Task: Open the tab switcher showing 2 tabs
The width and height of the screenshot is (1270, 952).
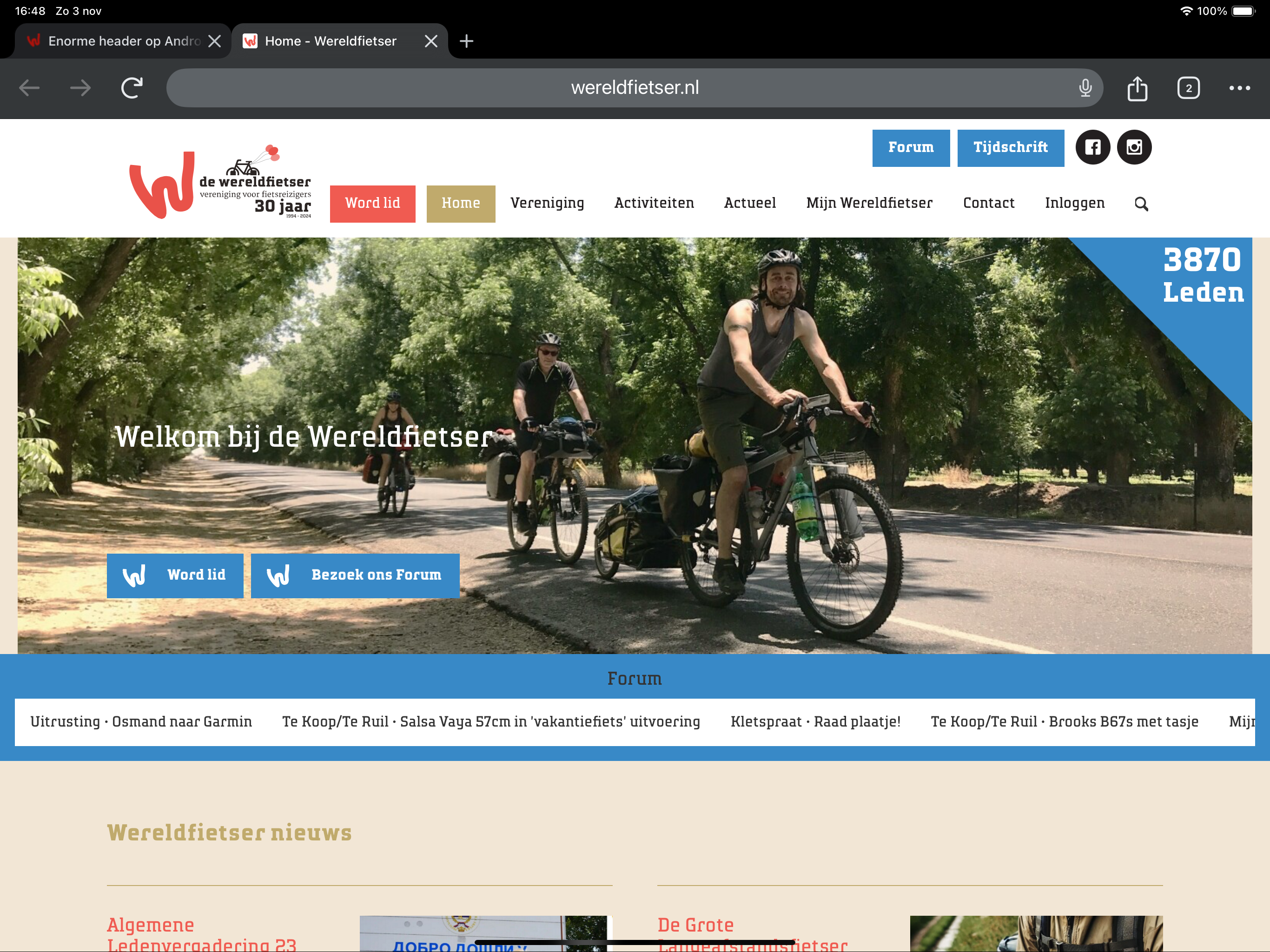Action: pyautogui.click(x=1188, y=88)
